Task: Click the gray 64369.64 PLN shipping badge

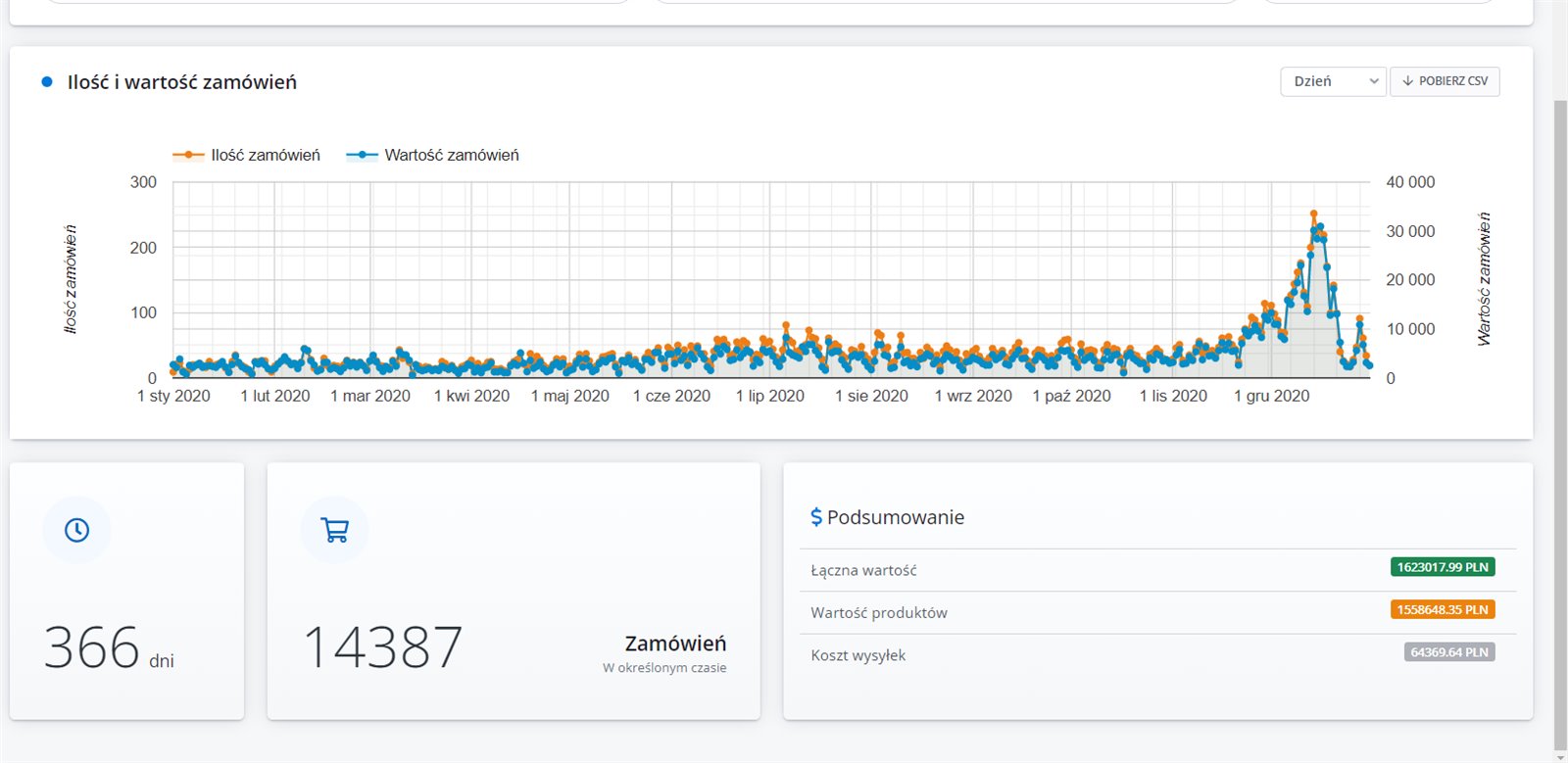Action: click(1448, 652)
